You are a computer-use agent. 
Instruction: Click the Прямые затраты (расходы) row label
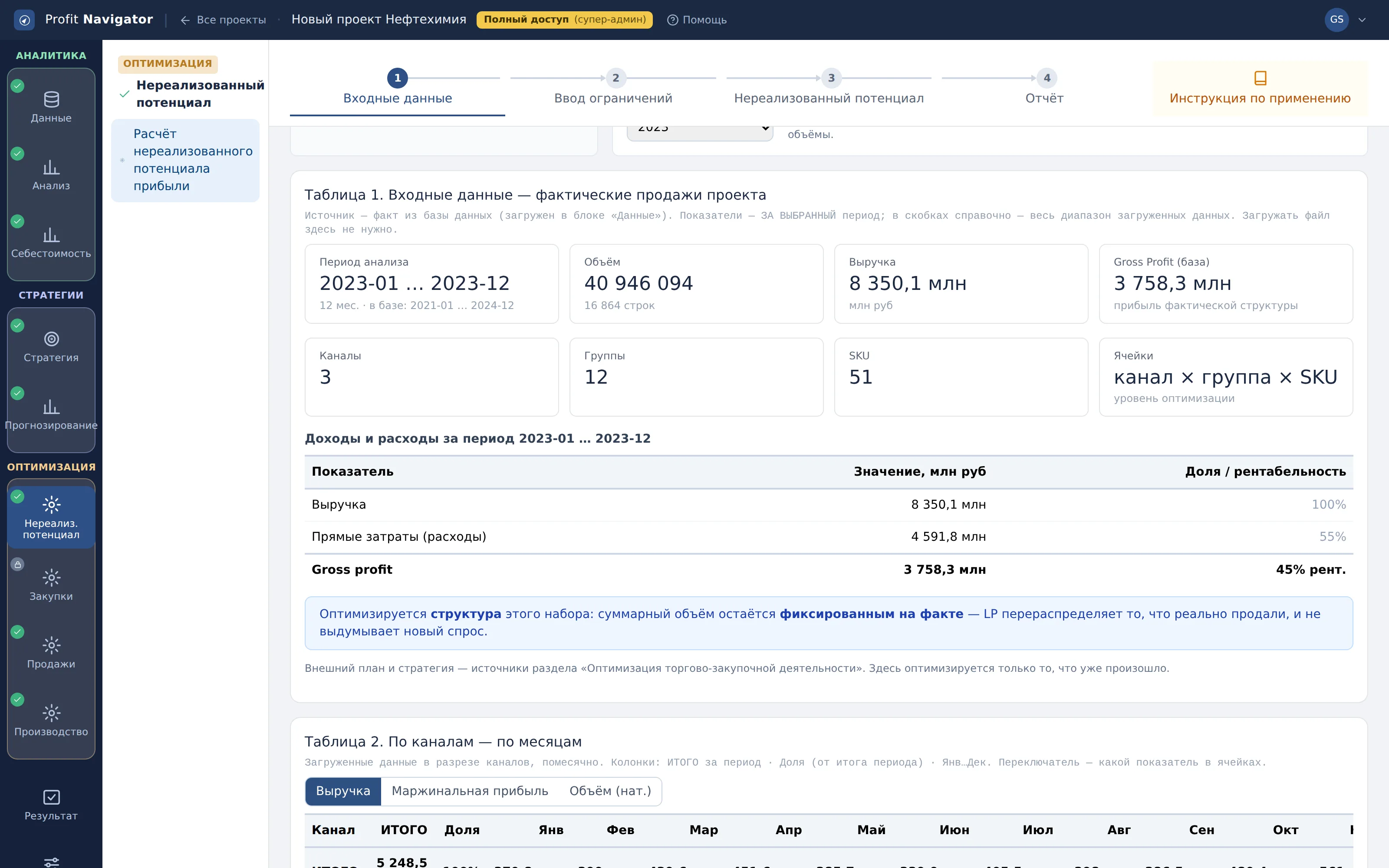pos(399,537)
